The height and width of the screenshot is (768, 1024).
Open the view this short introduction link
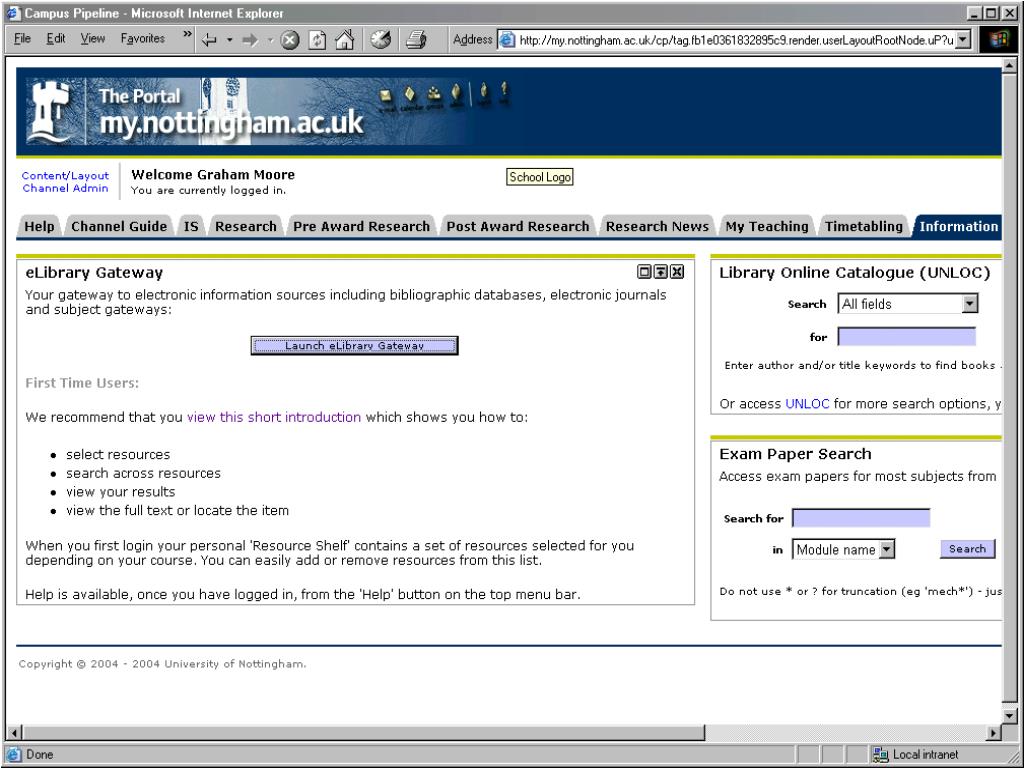274,417
